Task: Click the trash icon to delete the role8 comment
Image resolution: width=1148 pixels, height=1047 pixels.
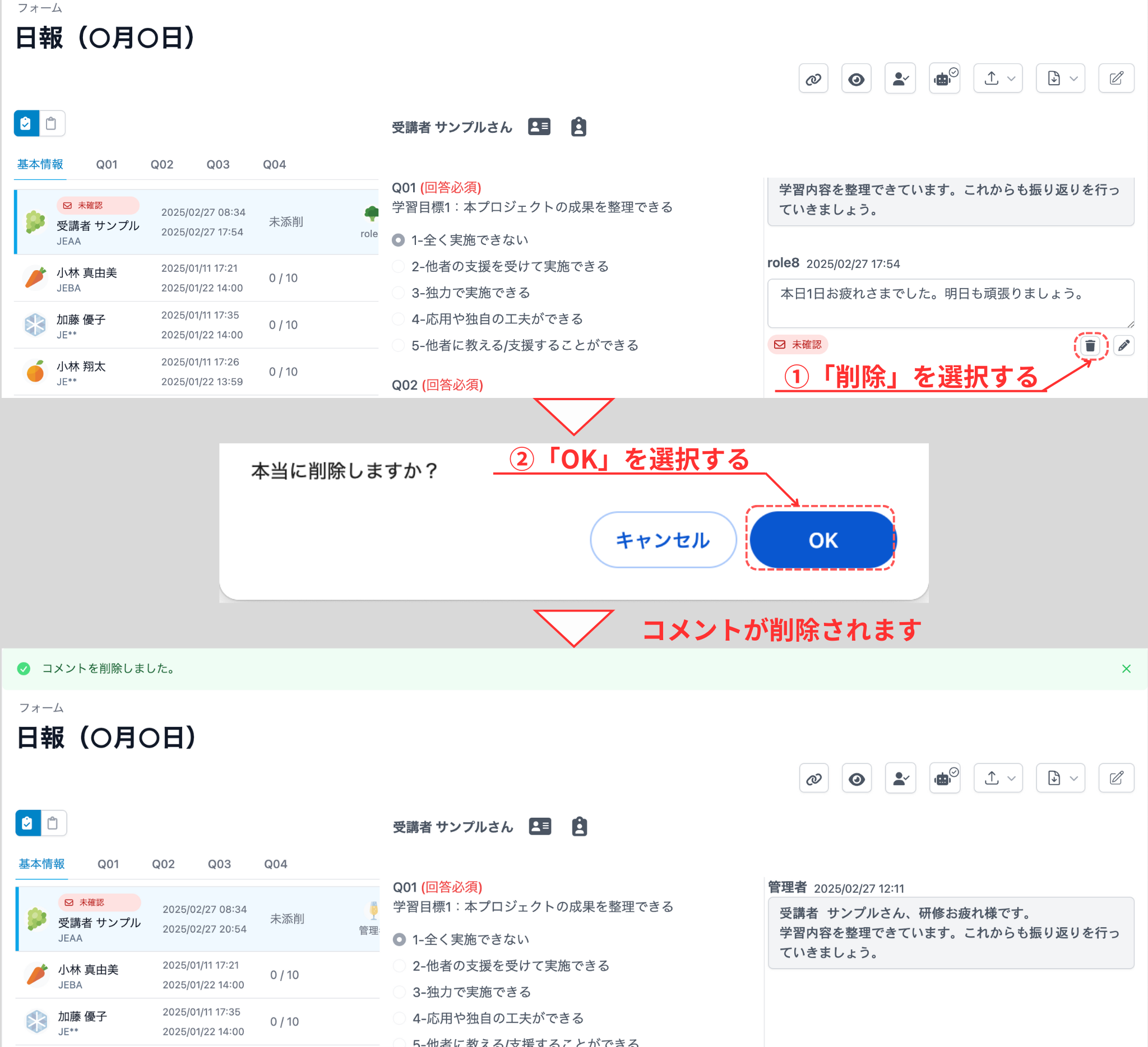Action: pos(1090,346)
